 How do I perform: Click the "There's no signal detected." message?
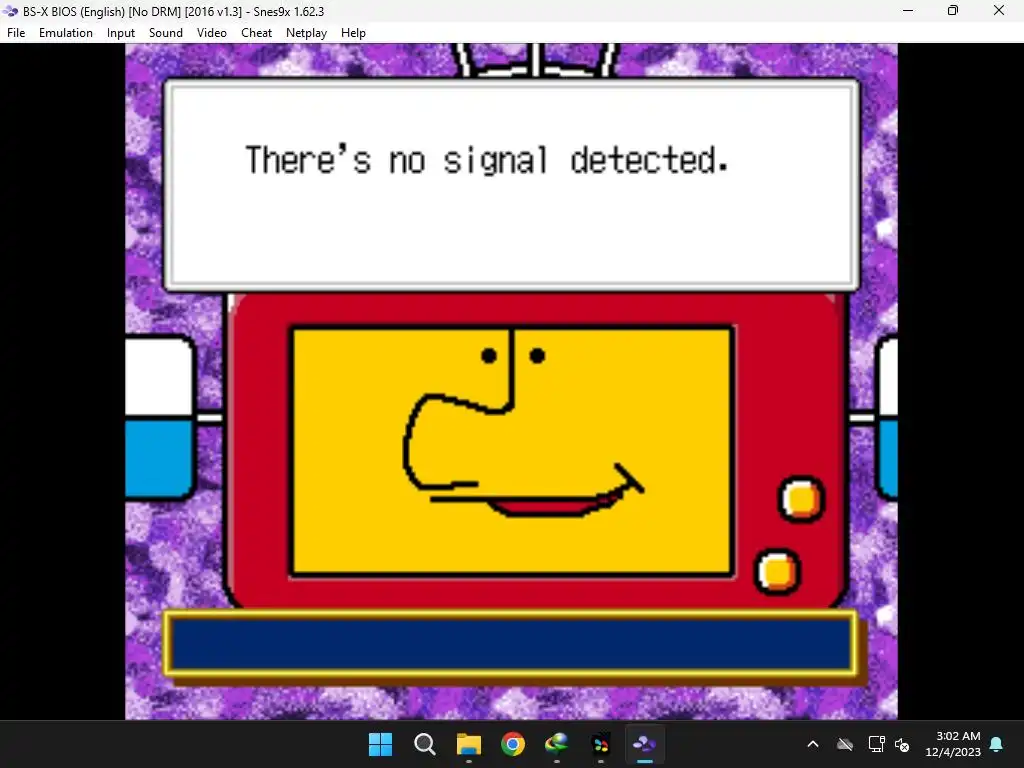(x=487, y=161)
